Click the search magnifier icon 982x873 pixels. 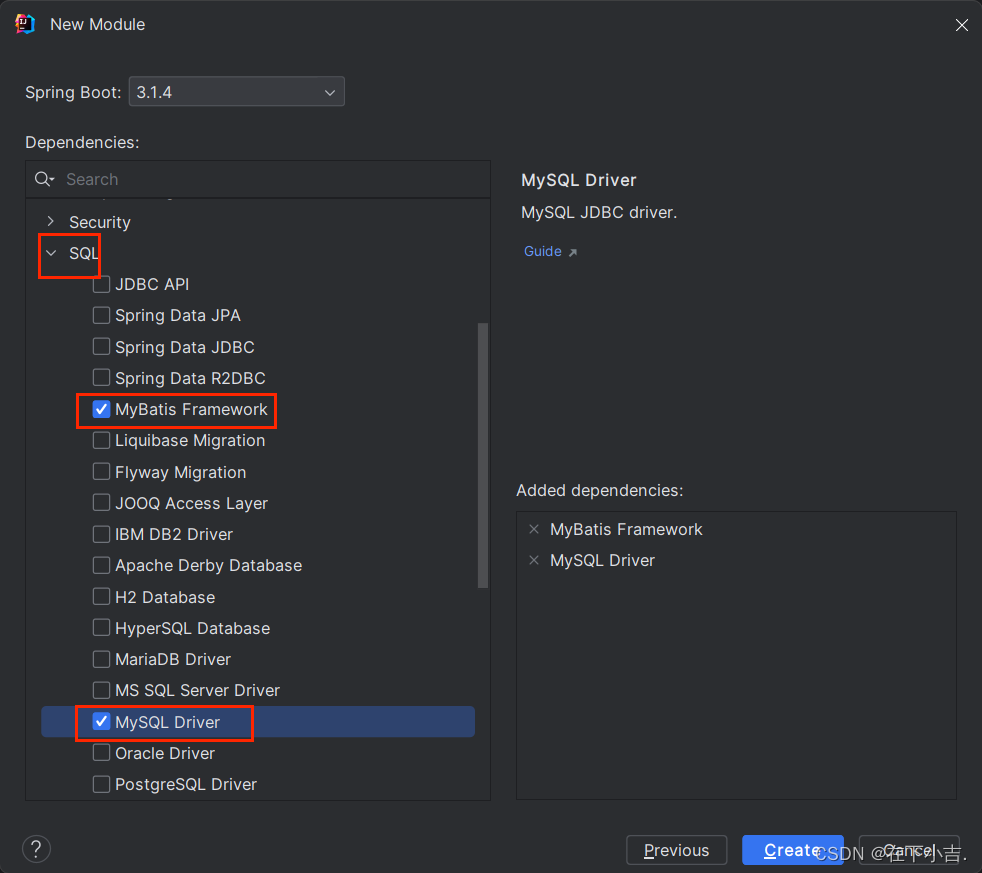click(x=44, y=179)
